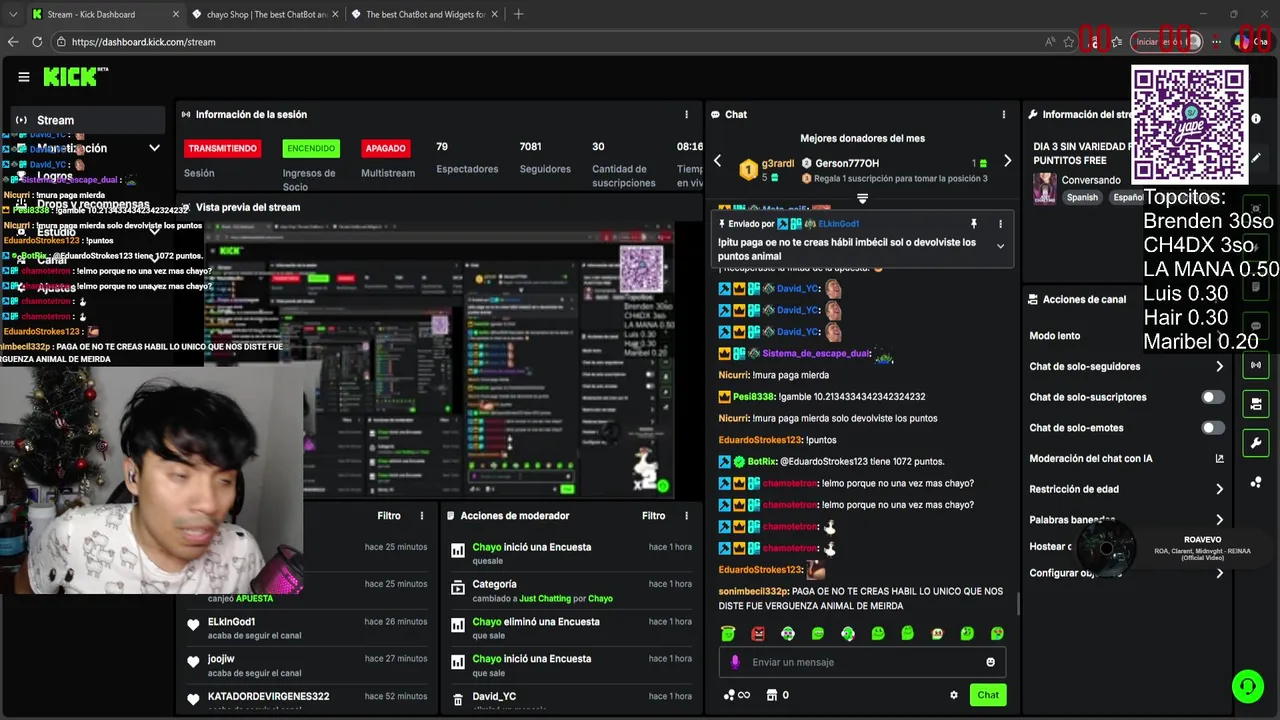Open AI chat moderation external link
Screen dimensions: 1280x720
point(1219,459)
